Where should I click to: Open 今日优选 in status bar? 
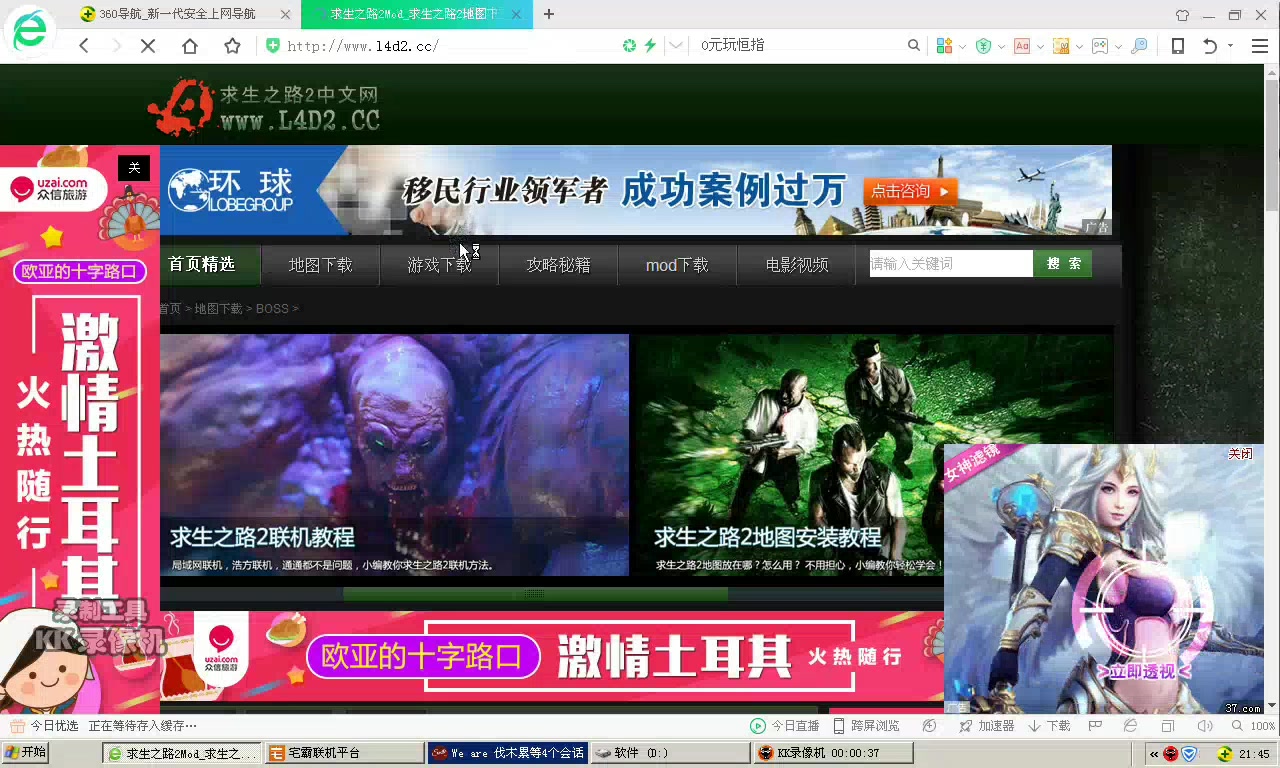click(x=44, y=726)
